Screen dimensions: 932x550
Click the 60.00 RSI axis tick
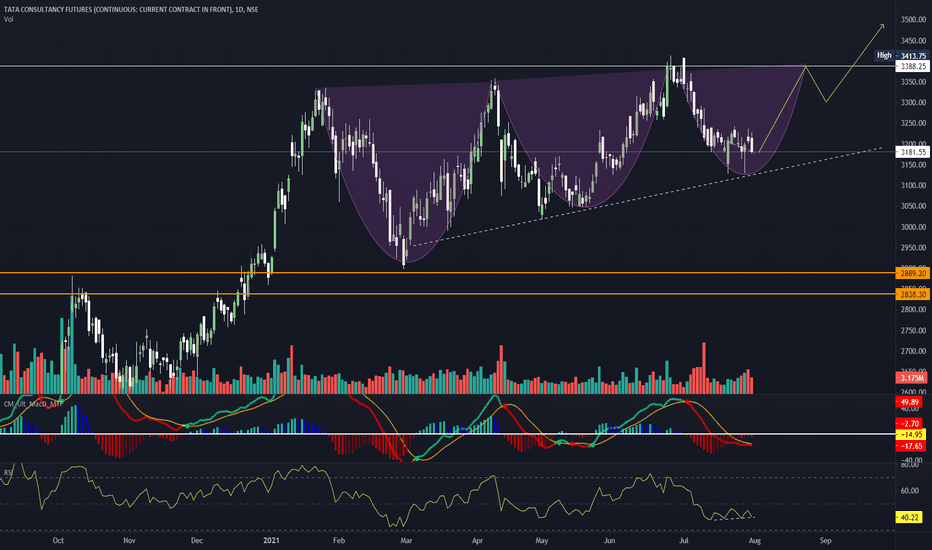[x=910, y=491]
